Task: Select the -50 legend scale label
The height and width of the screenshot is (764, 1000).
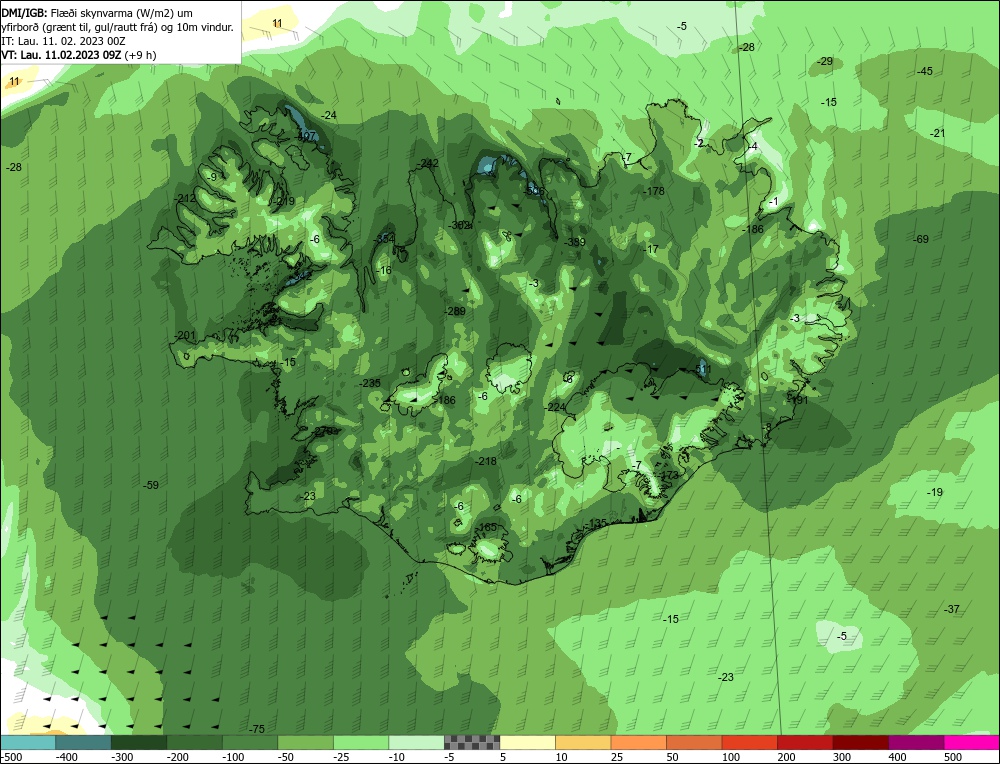Action: 286,757
